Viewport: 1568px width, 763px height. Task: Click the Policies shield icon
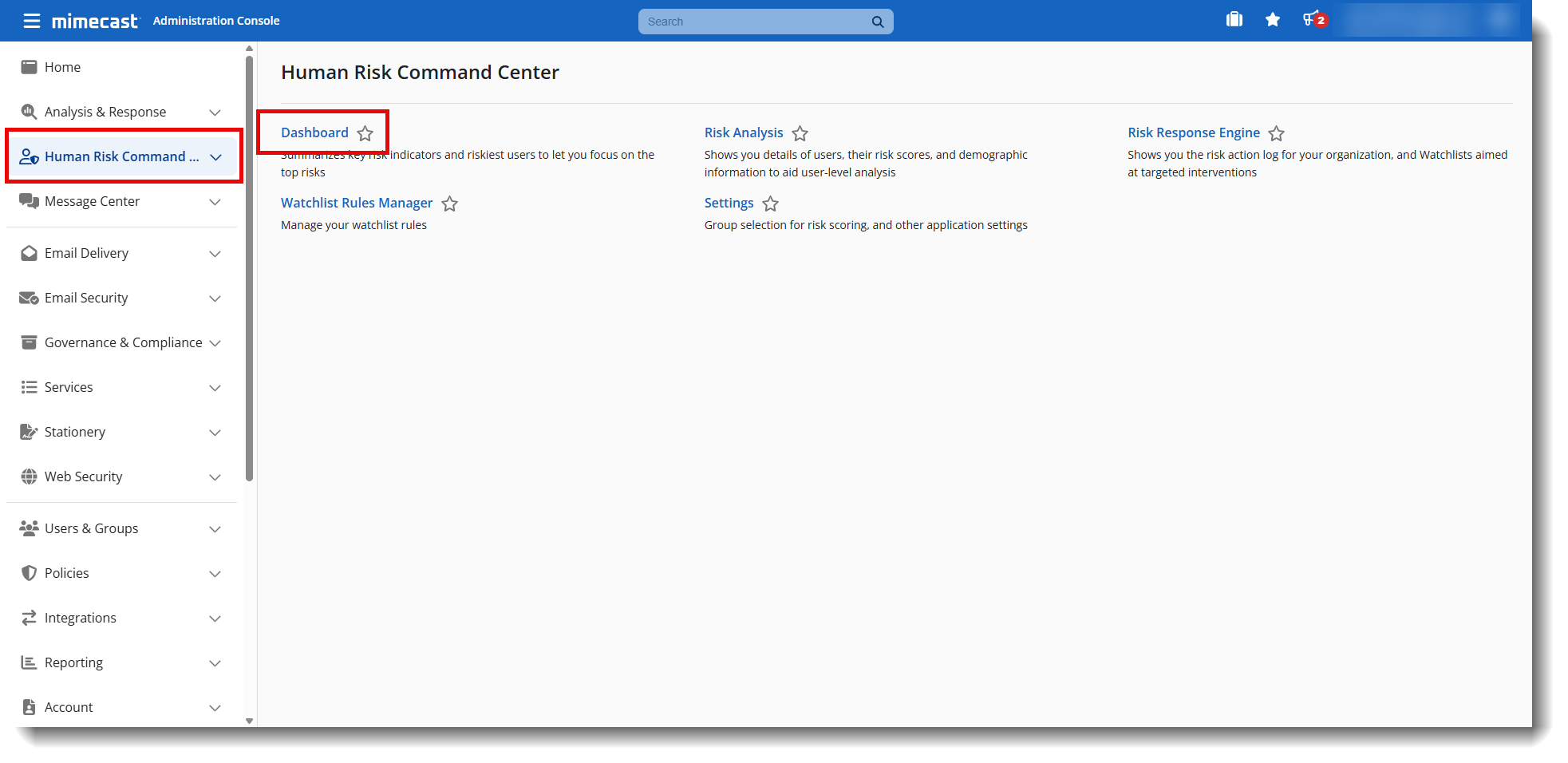(29, 573)
